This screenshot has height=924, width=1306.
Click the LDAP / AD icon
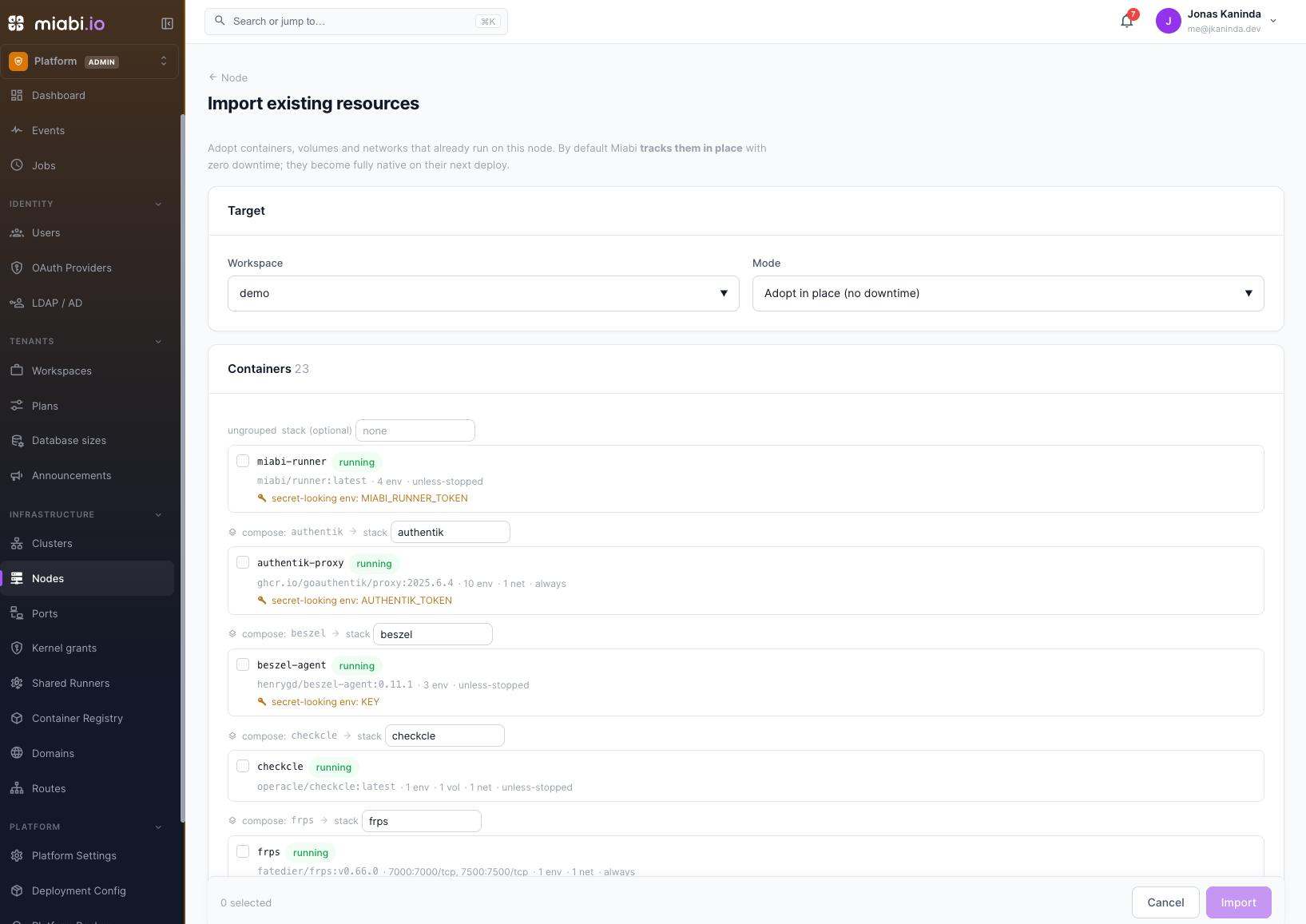17,303
